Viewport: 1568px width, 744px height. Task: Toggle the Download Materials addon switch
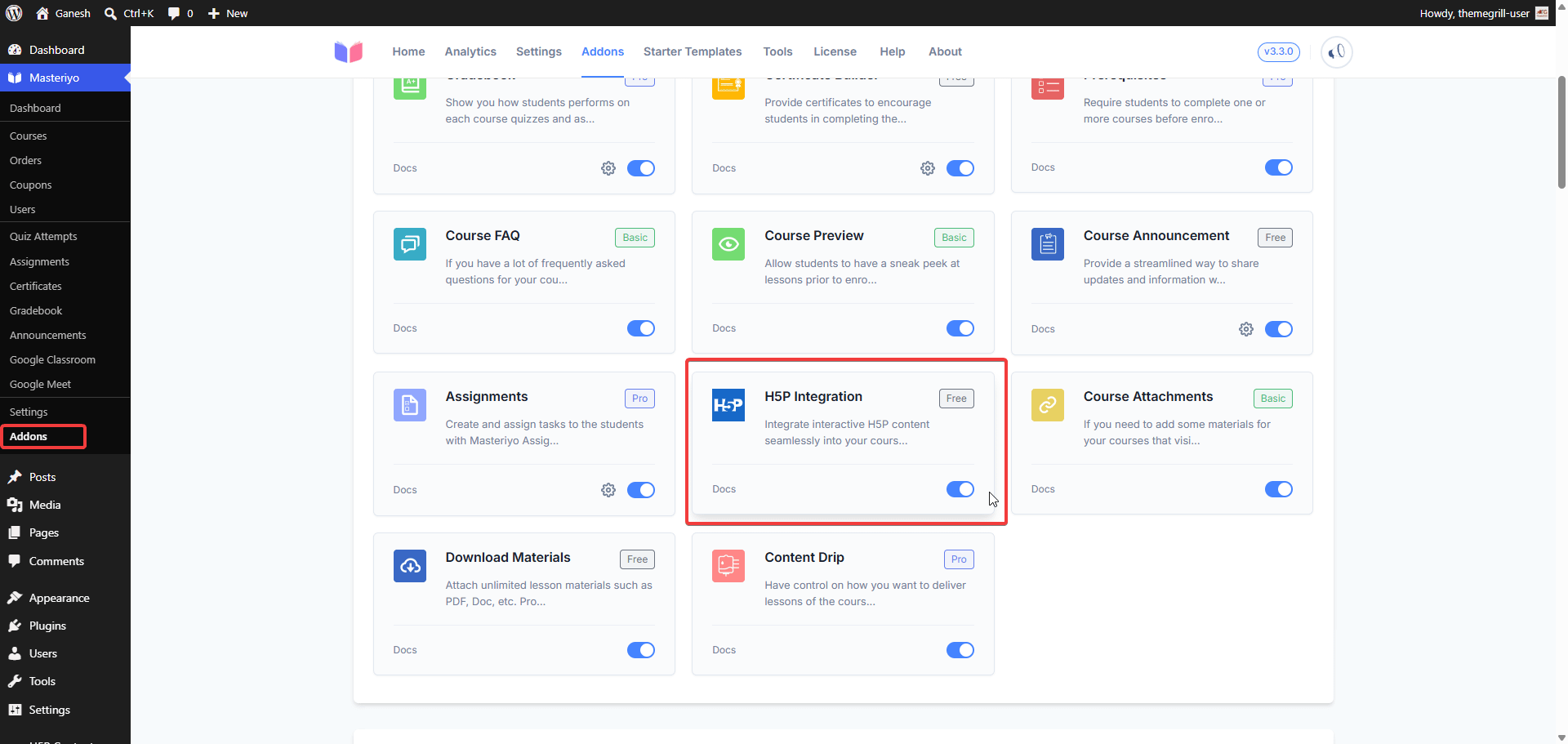[x=641, y=650]
